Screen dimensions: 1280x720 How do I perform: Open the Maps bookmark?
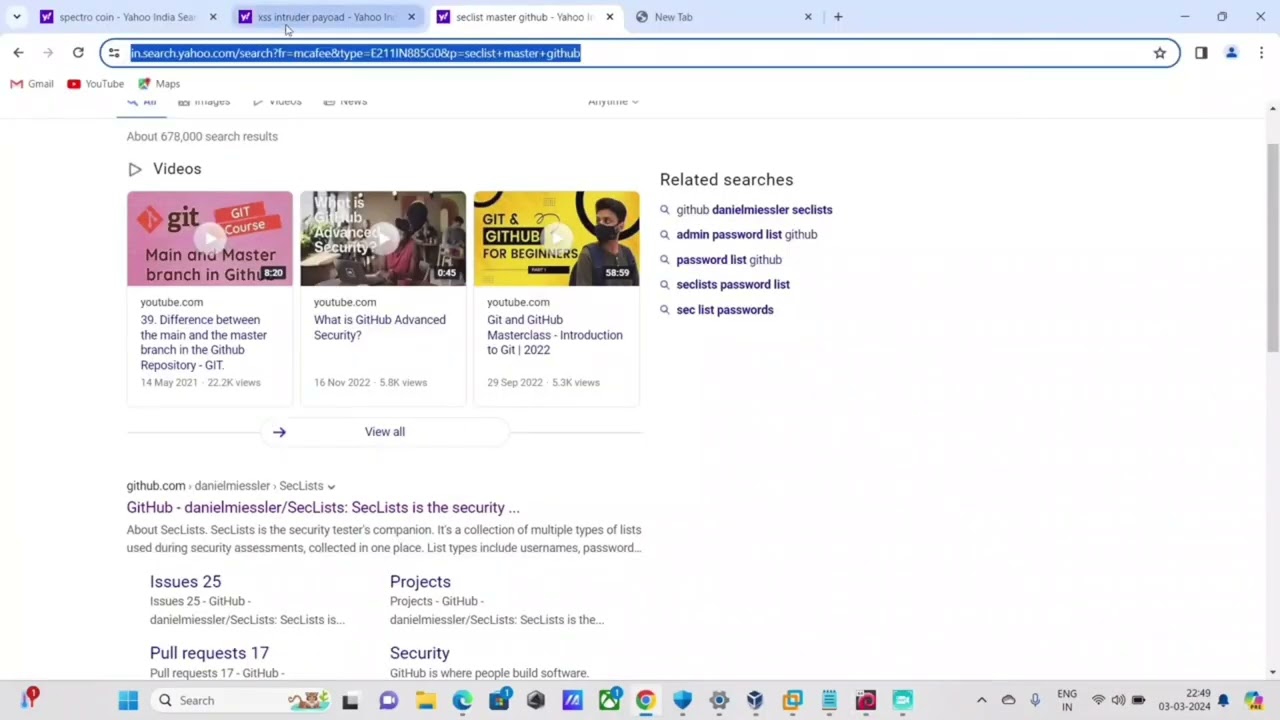158,84
